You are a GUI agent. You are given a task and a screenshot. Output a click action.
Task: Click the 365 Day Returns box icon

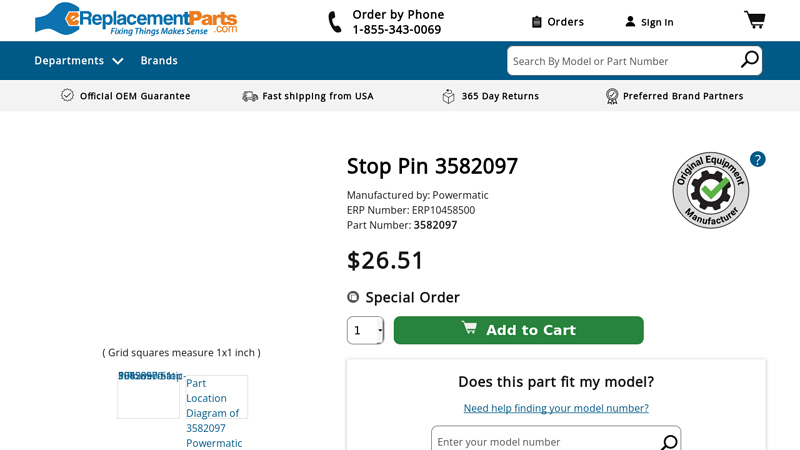click(448, 96)
